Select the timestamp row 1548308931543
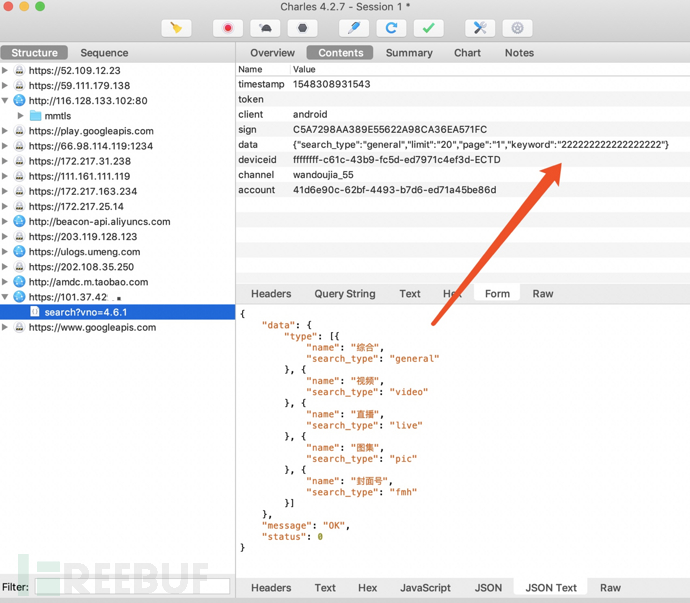 click(463, 84)
